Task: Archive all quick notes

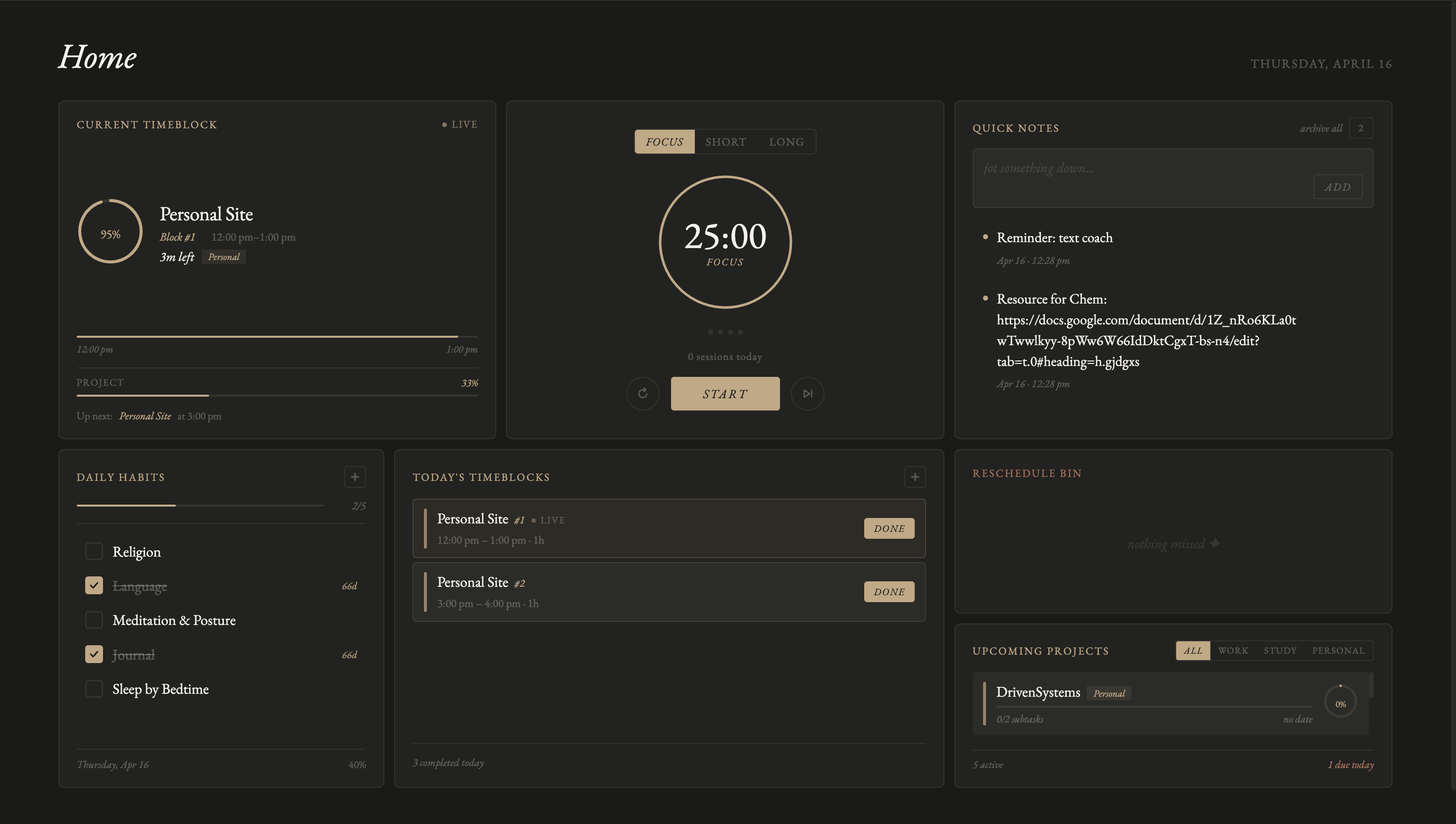Action: point(1321,128)
